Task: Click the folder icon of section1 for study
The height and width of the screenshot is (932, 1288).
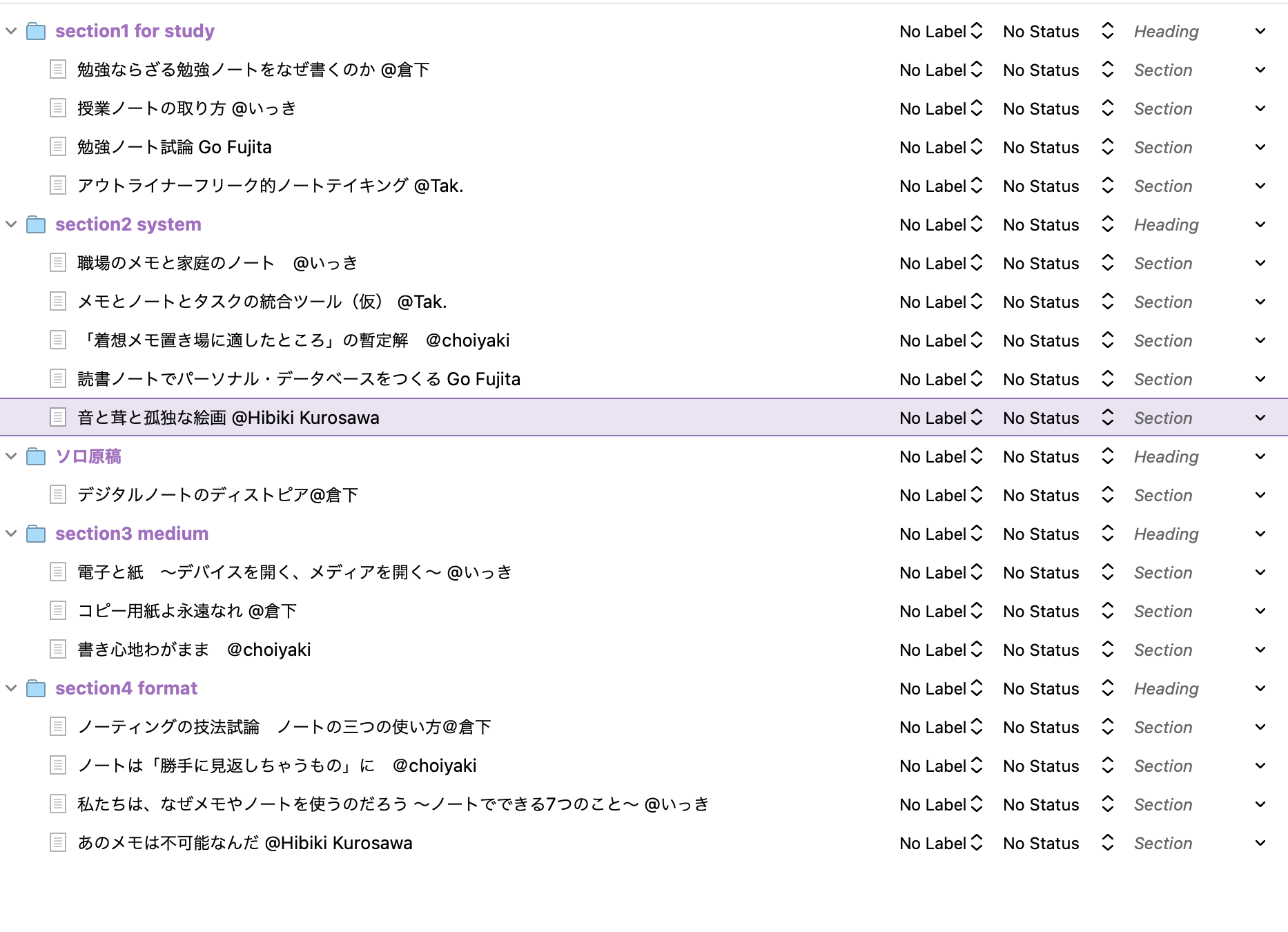Action: 36,30
